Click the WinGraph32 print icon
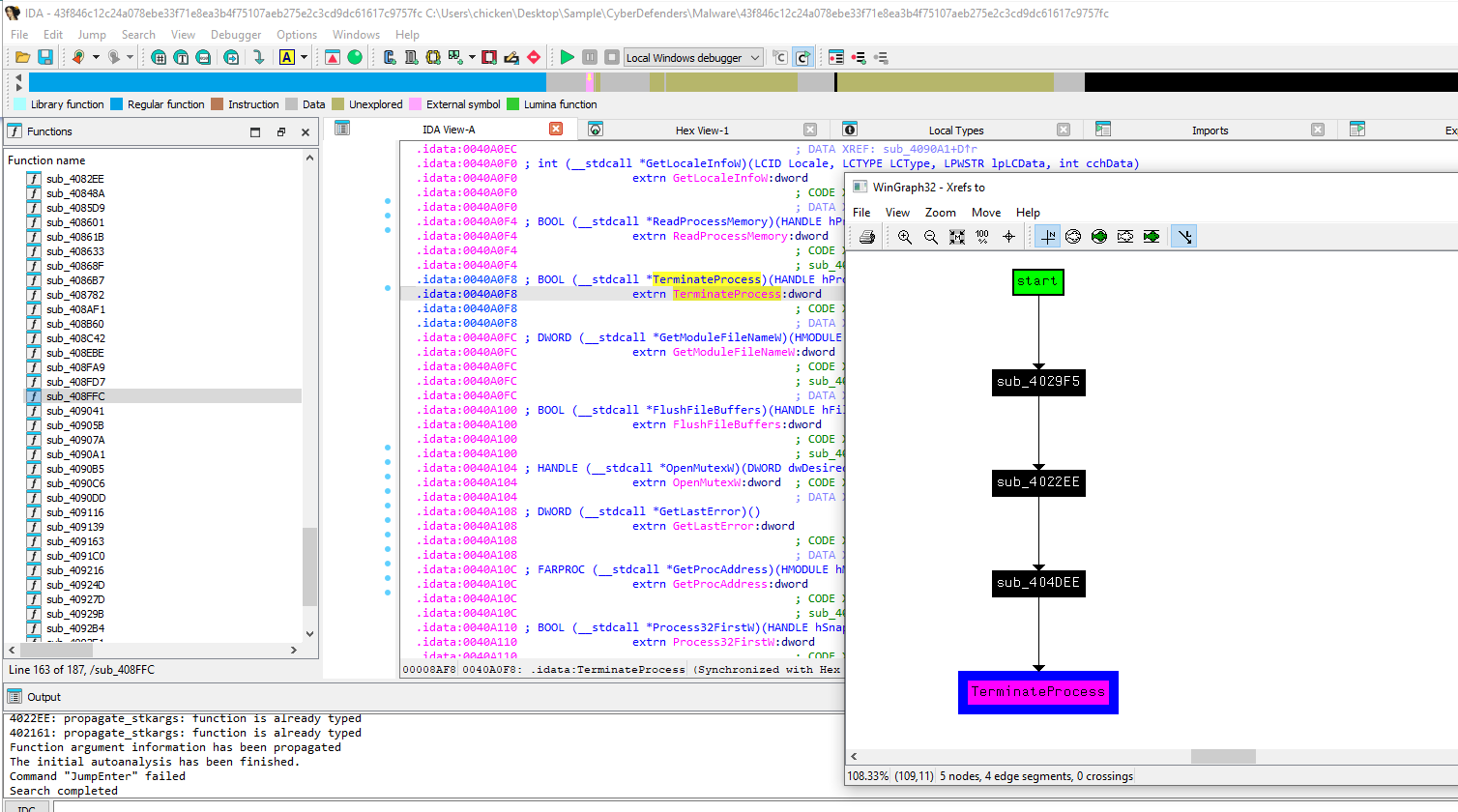This screenshot has height=812, width=1458. pyautogui.click(x=867, y=237)
